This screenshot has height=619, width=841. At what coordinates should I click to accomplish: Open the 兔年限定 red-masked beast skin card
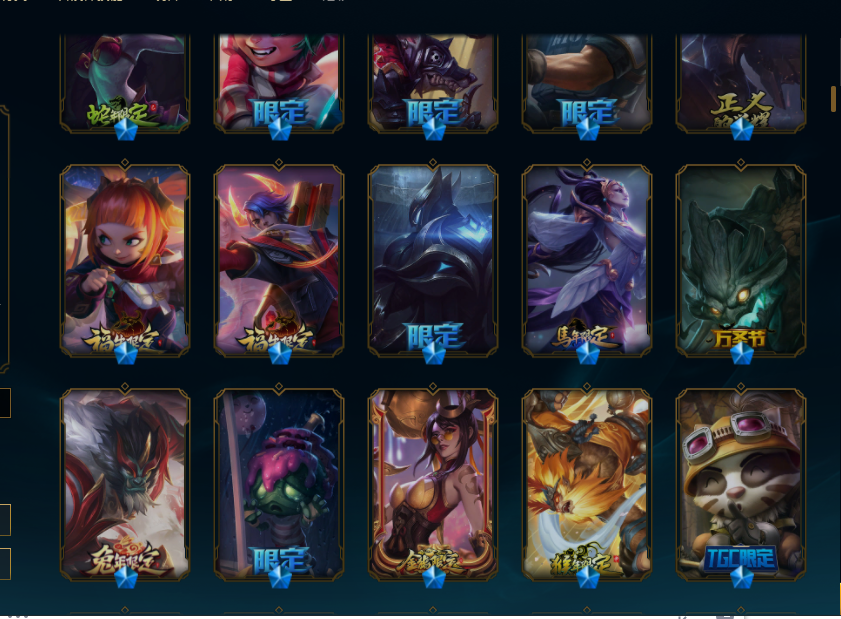click(125, 484)
